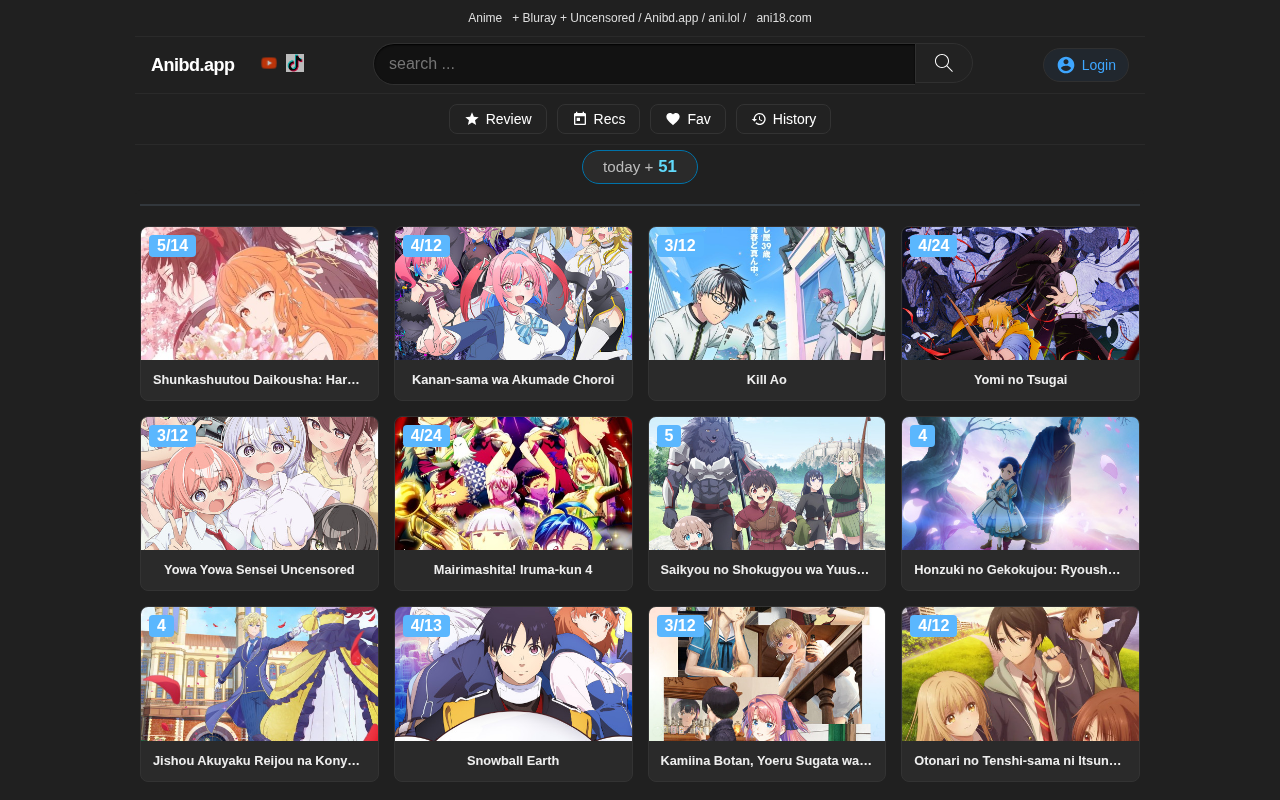
Task: Follow the 'Anime' link in the top bar
Action: 485,18
